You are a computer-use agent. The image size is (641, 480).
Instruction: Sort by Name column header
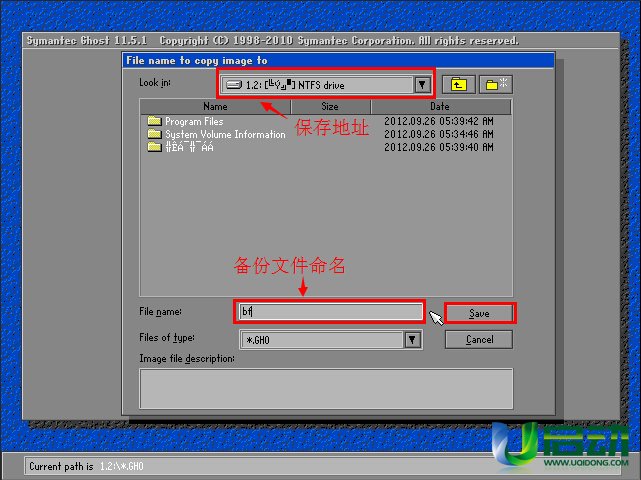pos(215,107)
